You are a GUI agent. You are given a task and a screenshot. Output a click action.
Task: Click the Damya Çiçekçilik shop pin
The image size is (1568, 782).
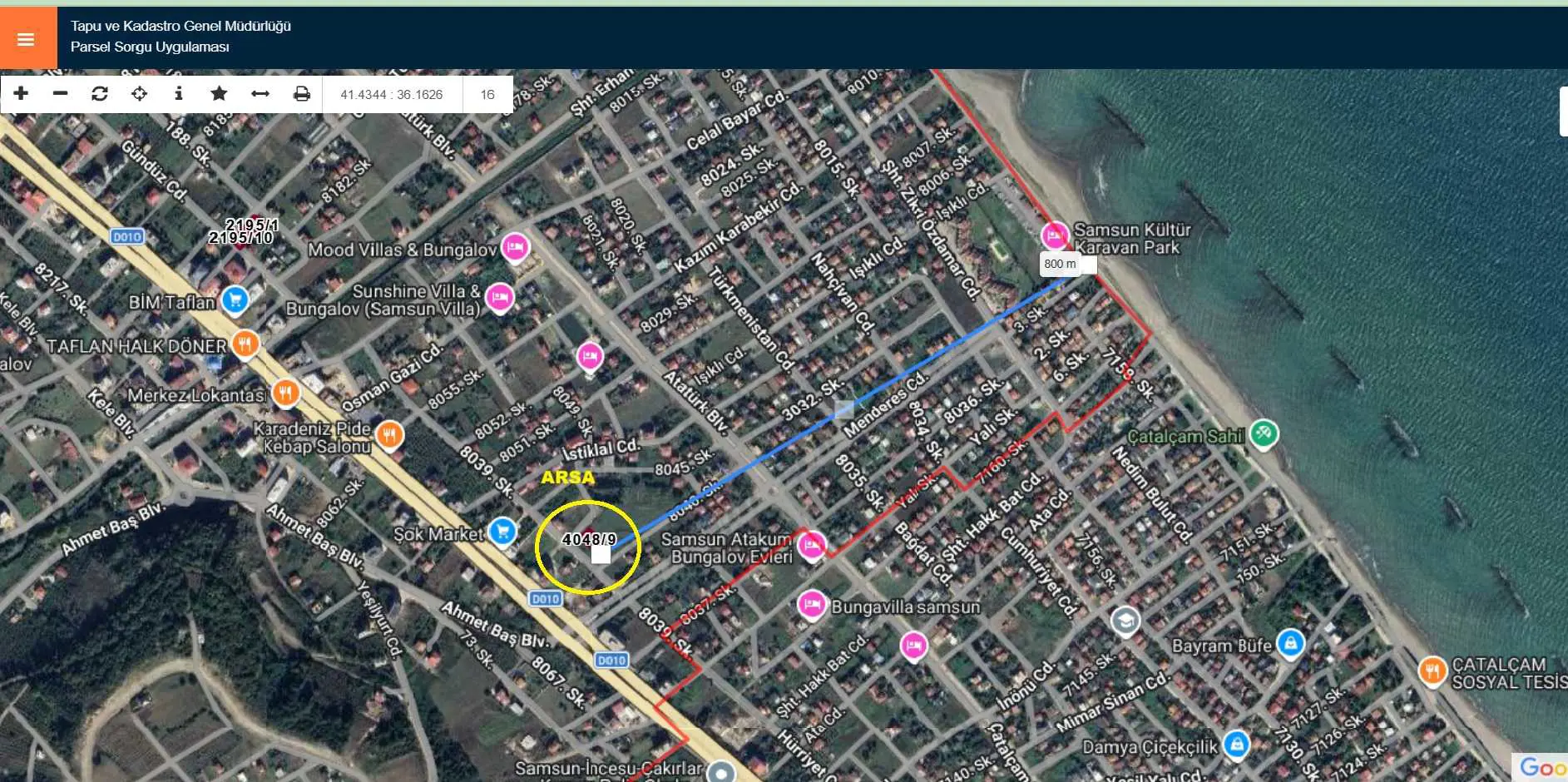click(1237, 744)
